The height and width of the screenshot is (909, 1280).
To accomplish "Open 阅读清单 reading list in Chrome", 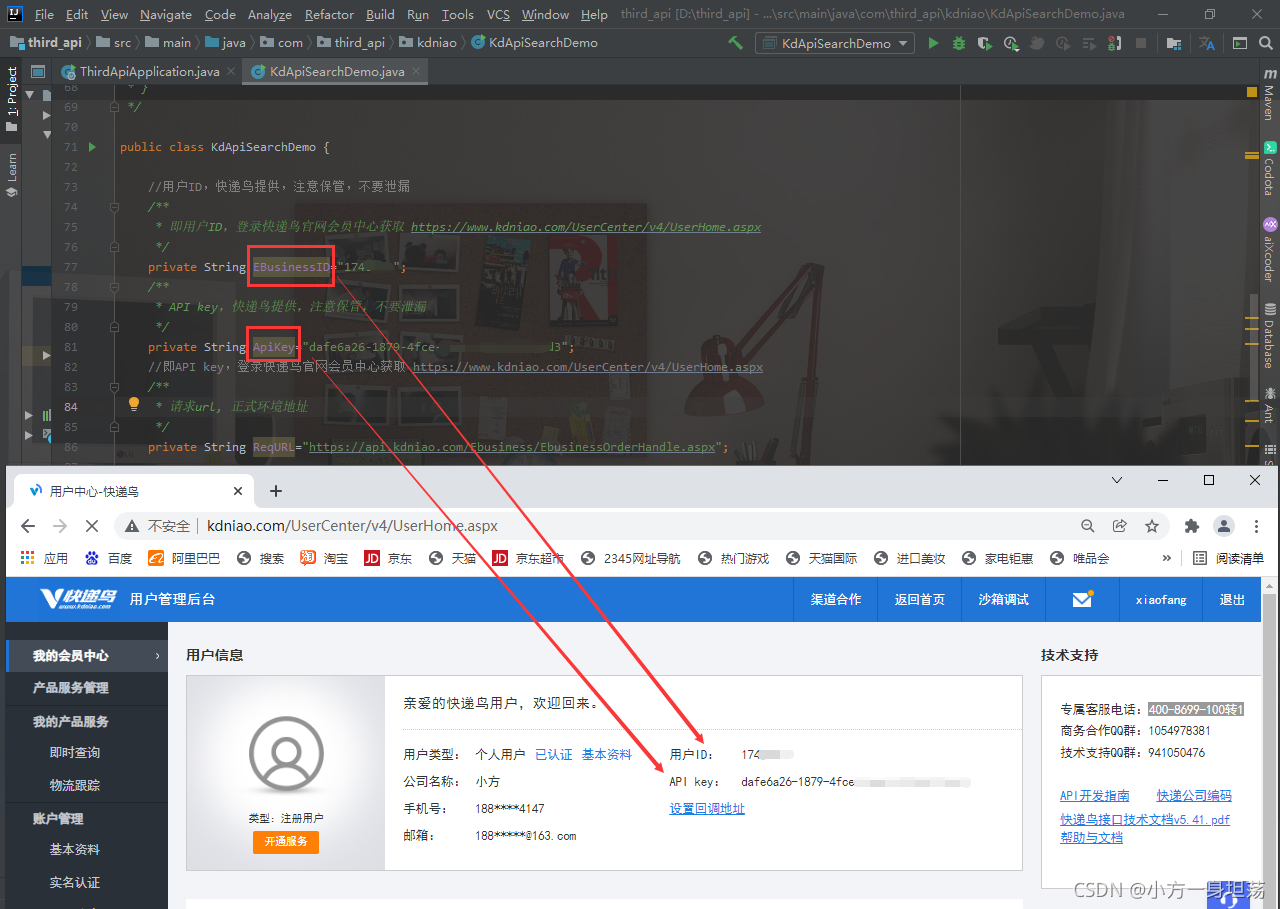I will pyautogui.click(x=1229, y=558).
